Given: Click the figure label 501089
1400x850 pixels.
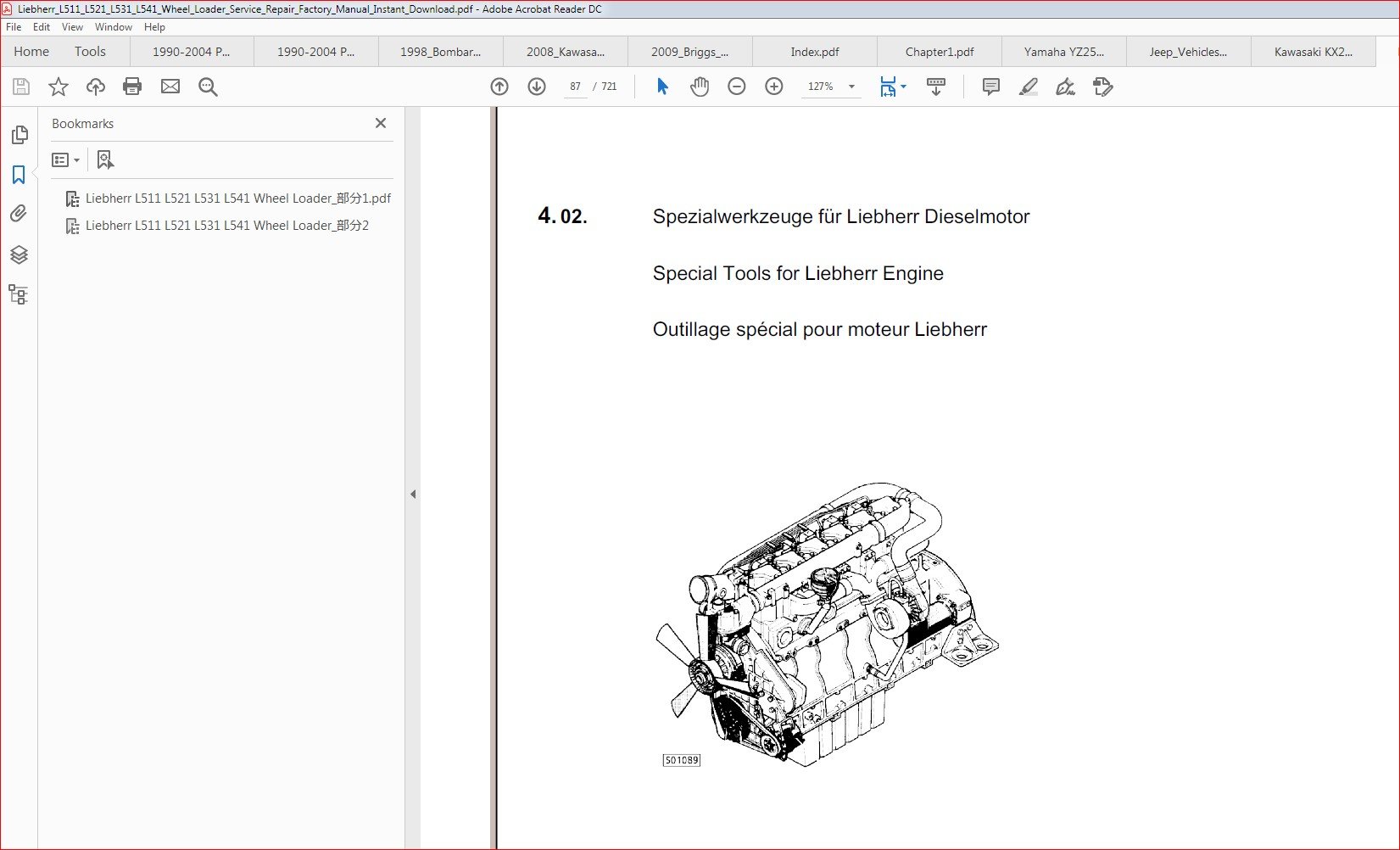Looking at the screenshot, I should [x=682, y=760].
